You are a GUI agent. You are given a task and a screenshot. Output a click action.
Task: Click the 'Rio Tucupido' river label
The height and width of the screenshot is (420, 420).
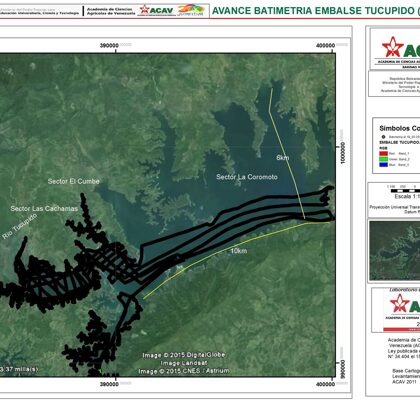[x=20, y=226]
